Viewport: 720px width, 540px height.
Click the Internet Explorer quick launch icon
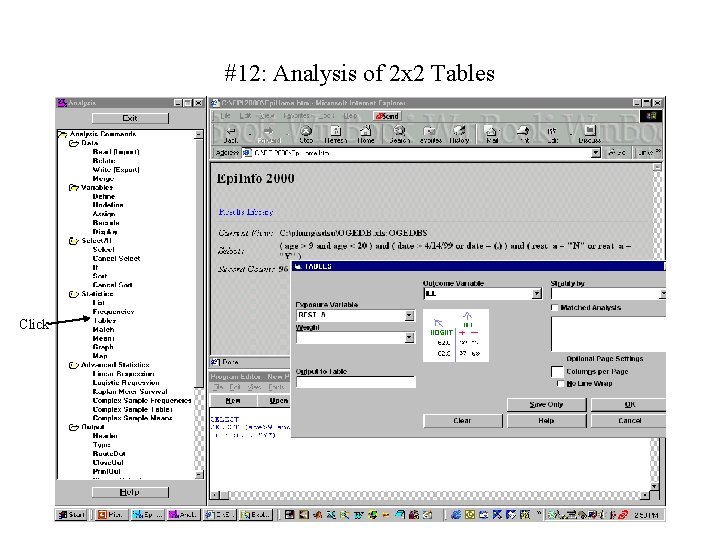[455, 515]
